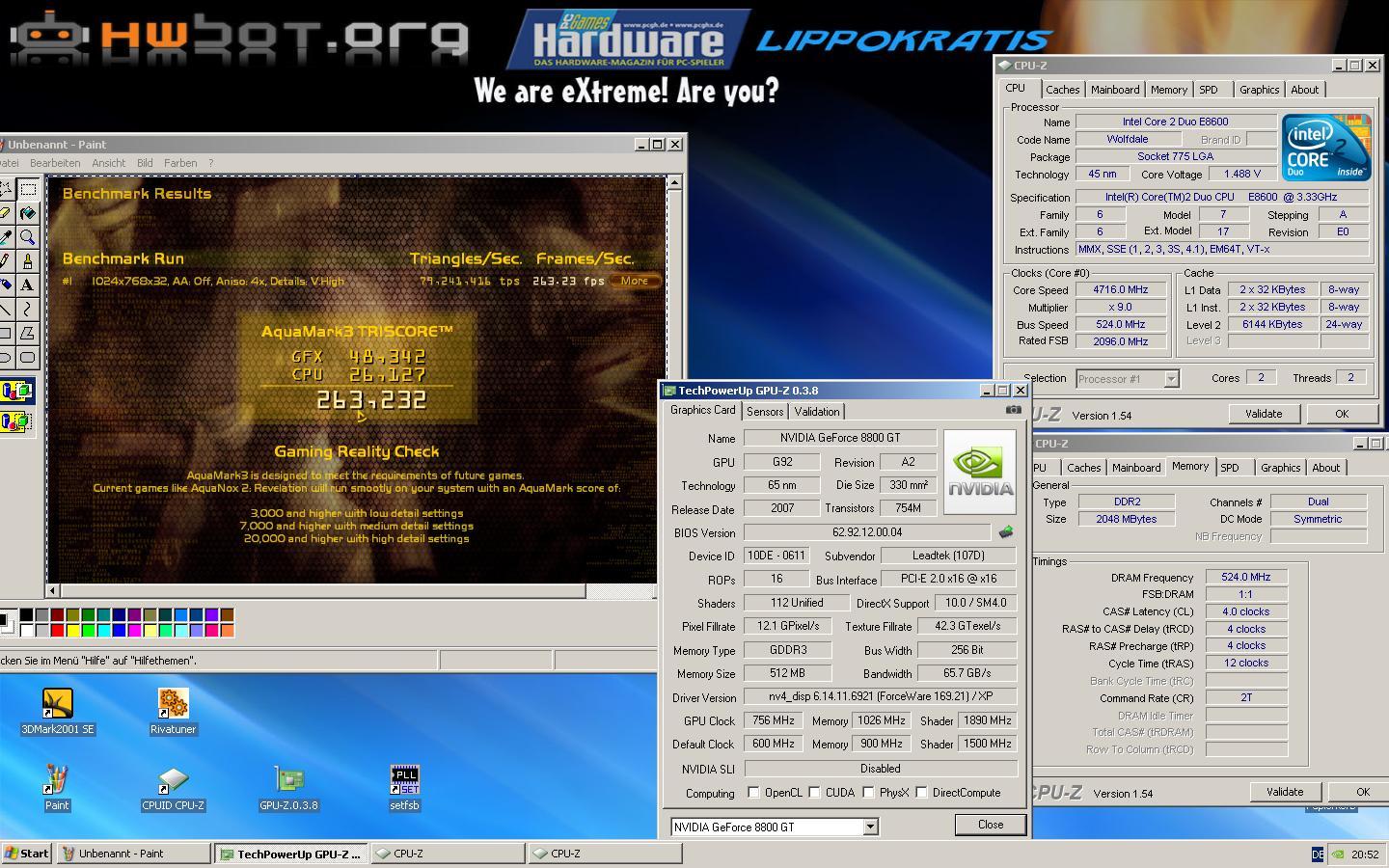Image resolution: width=1389 pixels, height=868 pixels.
Task: Click the GPU-Z camera screenshot icon
Action: point(1013,410)
